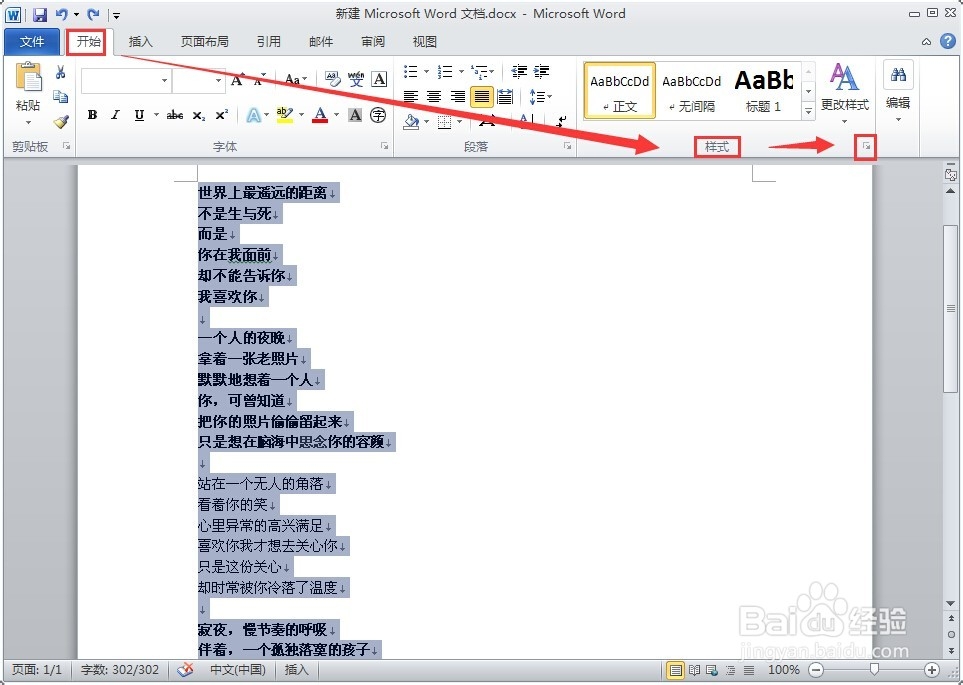This screenshot has width=963, height=685.
Task: Open the 更改样式 dropdown menu
Action: [844, 96]
